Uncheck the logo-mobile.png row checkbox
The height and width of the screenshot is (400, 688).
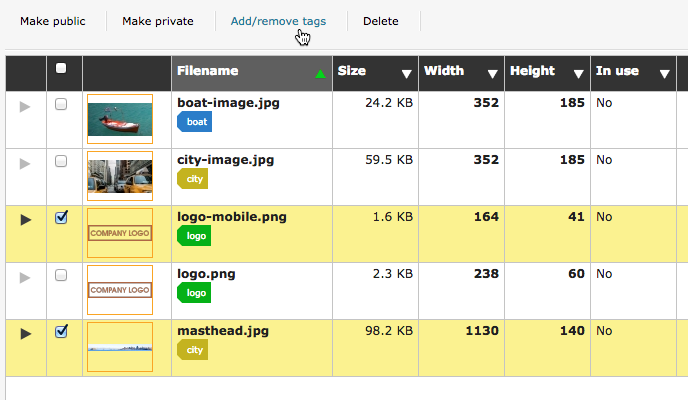61,218
